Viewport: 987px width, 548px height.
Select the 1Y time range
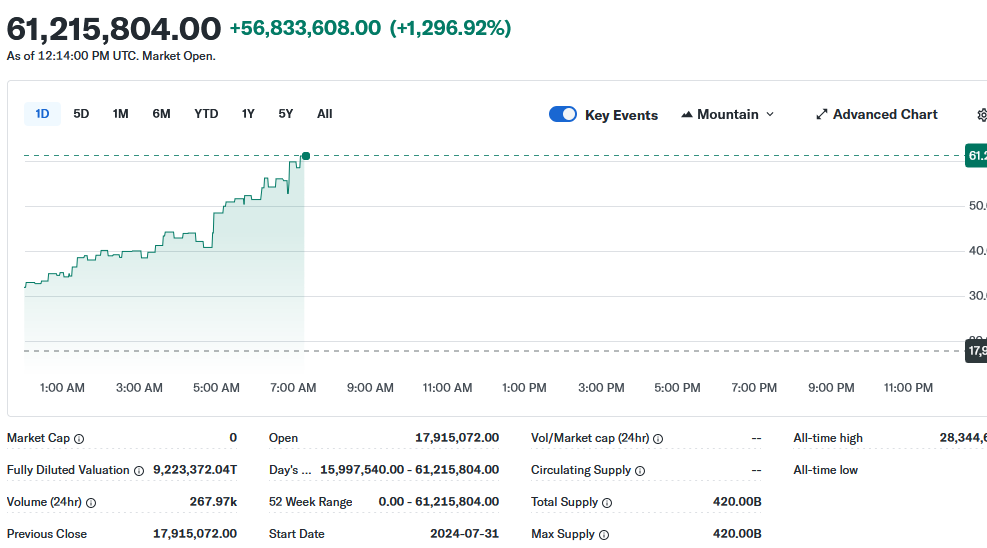248,114
